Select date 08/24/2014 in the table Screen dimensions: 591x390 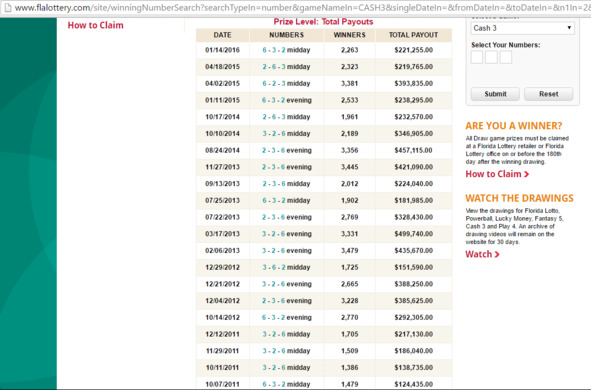click(x=222, y=150)
